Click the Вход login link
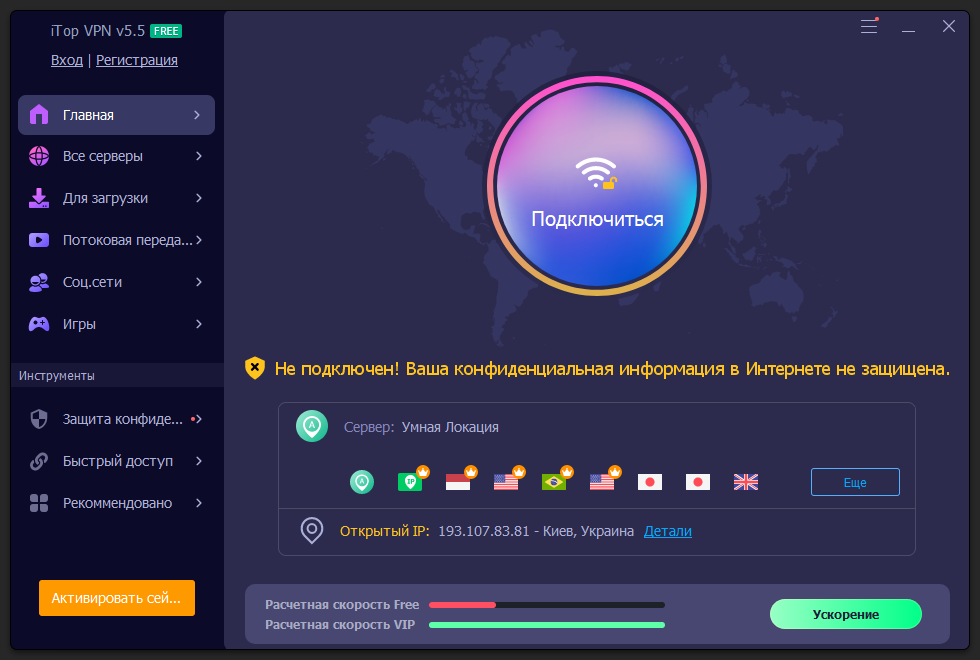 67,60
